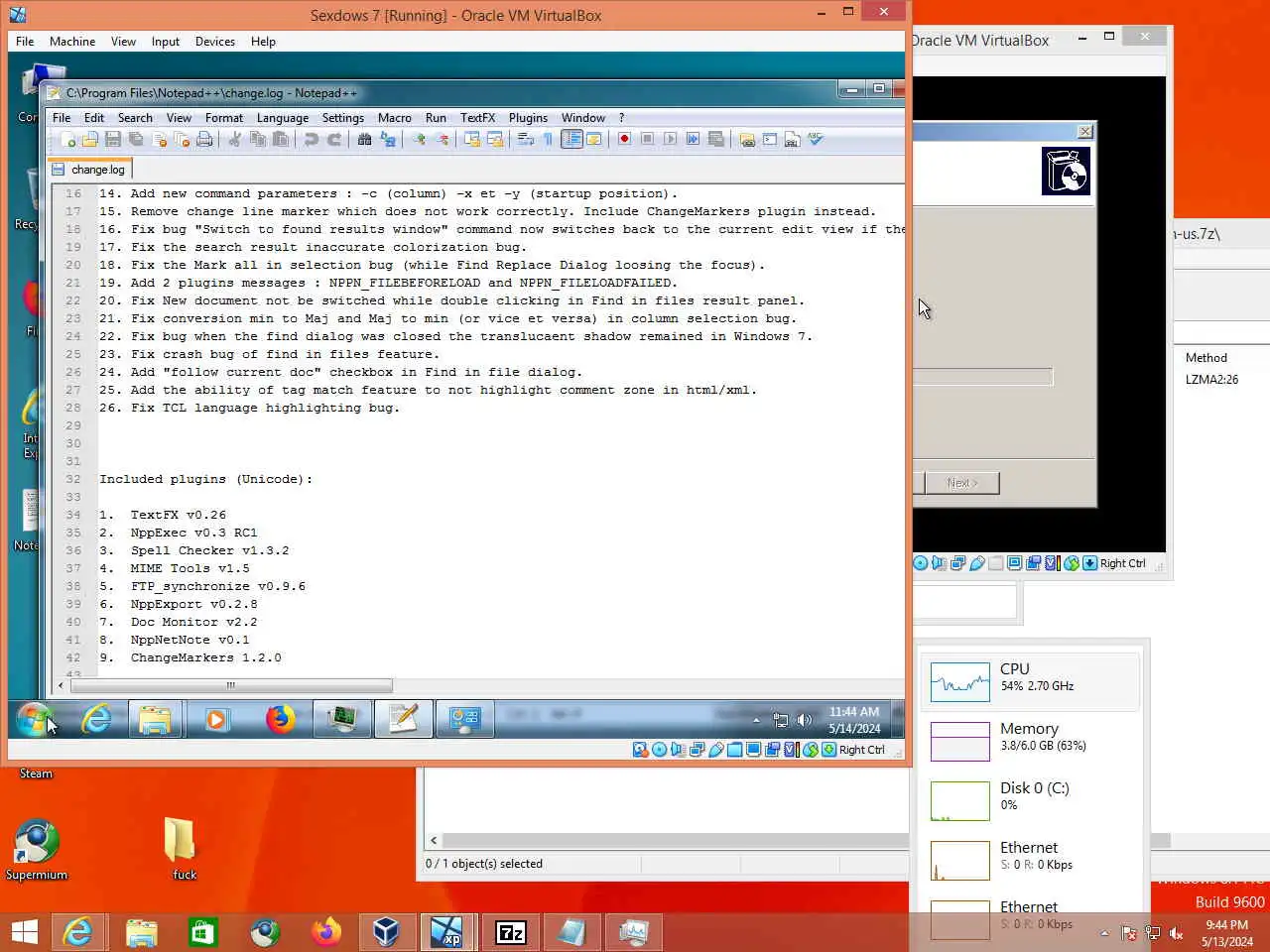Open Firefox from the Windows 7 taskbar

coord(280,719)
